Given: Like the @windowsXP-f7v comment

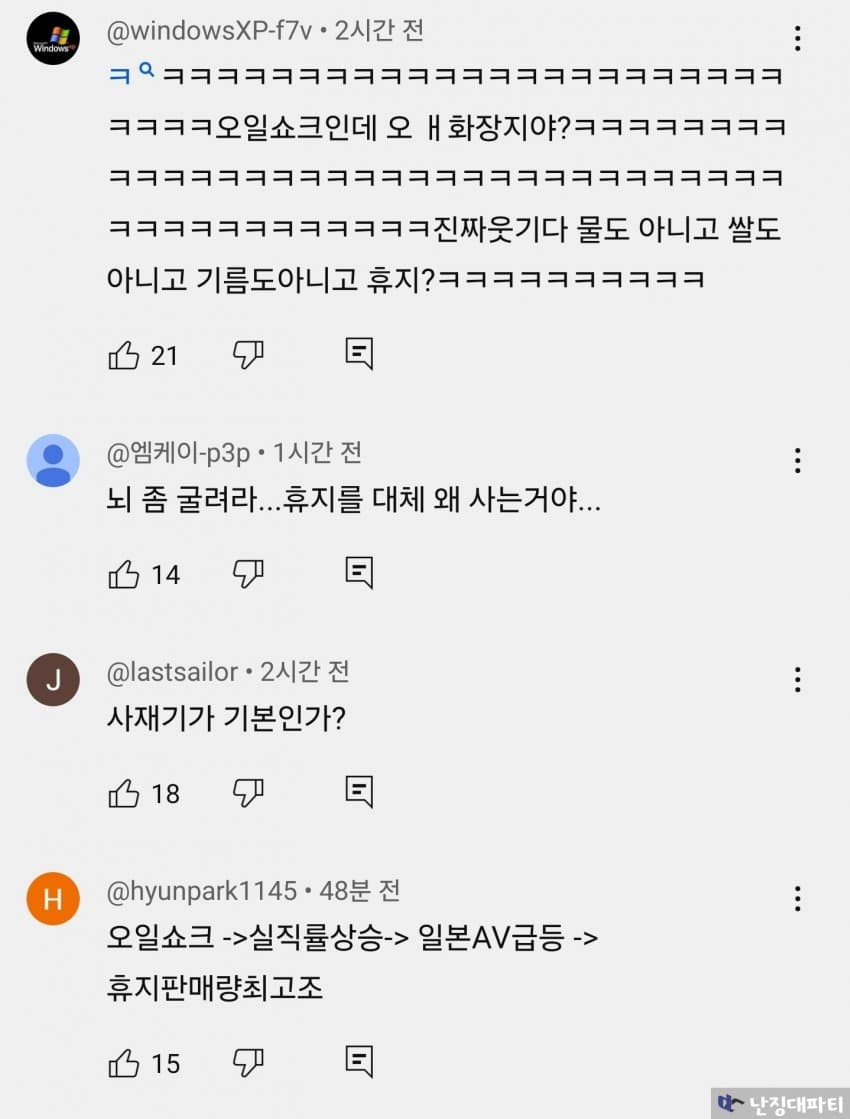Looking at the screenshot, I should coord(124,354).
